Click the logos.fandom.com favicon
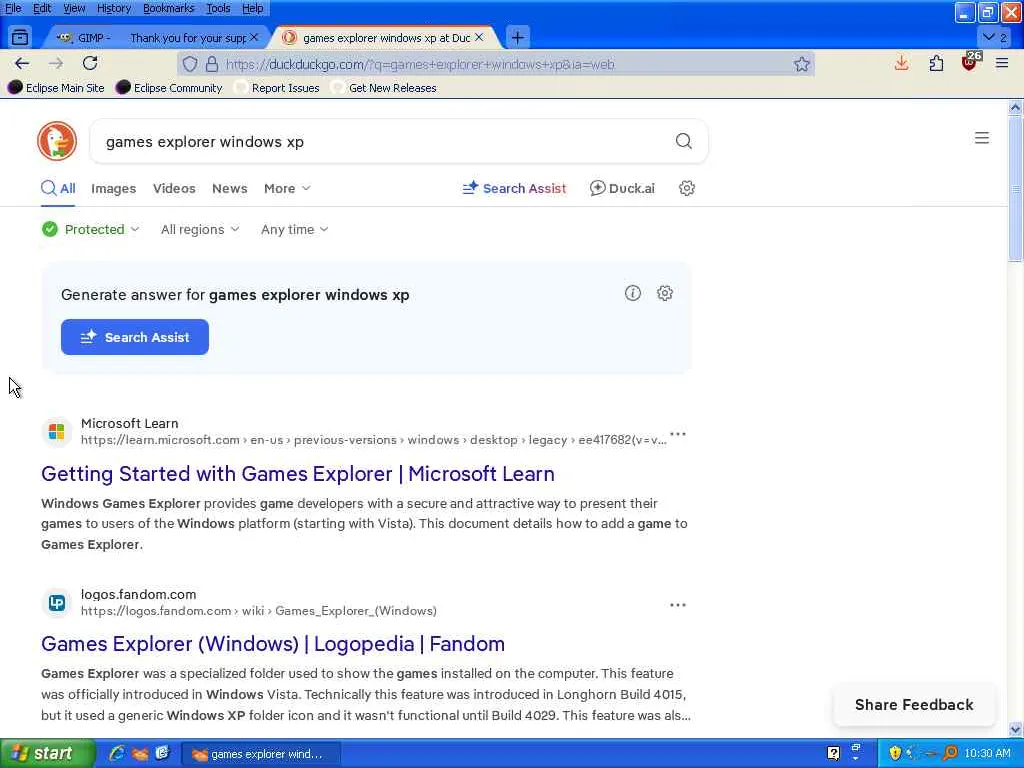1024x768 pixels. click(57, 602)
